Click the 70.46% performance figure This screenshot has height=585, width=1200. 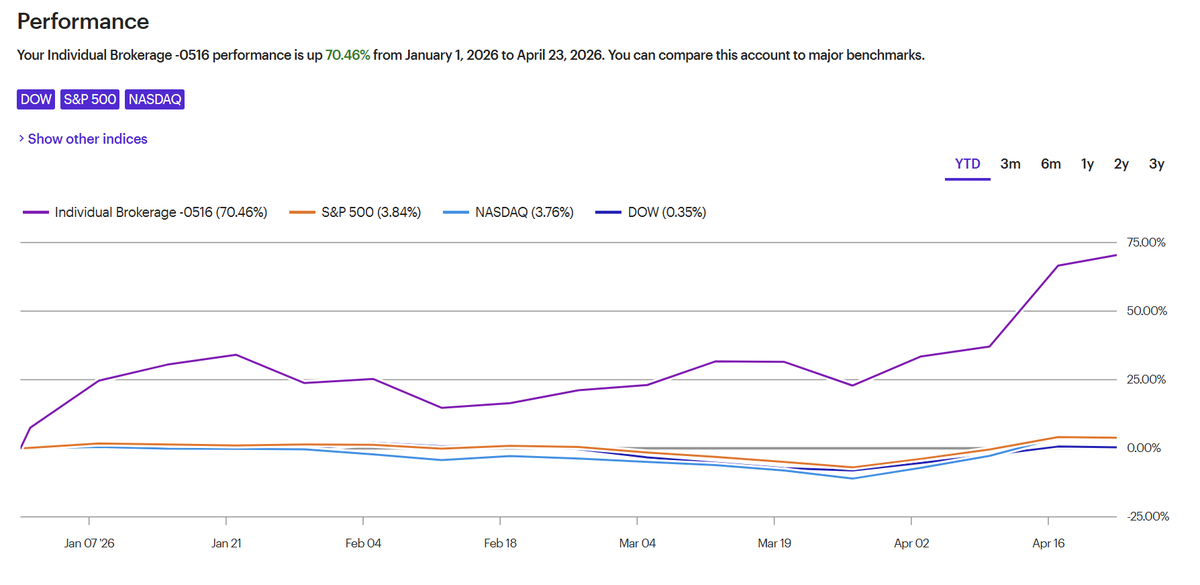347,55
